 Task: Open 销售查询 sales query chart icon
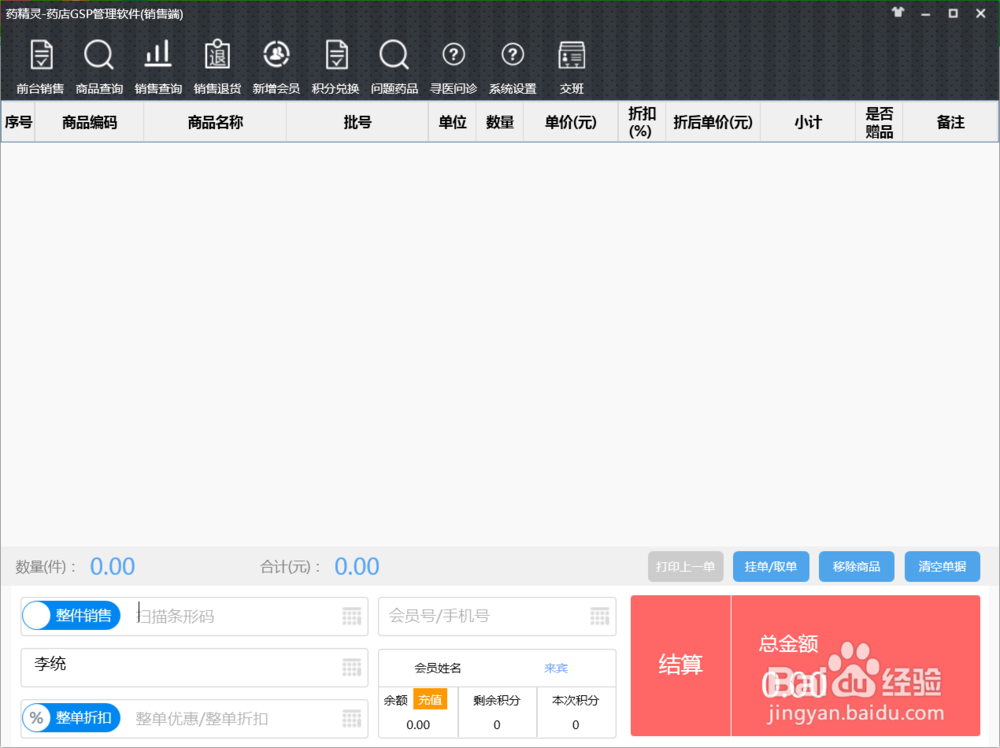coord(158,66)
